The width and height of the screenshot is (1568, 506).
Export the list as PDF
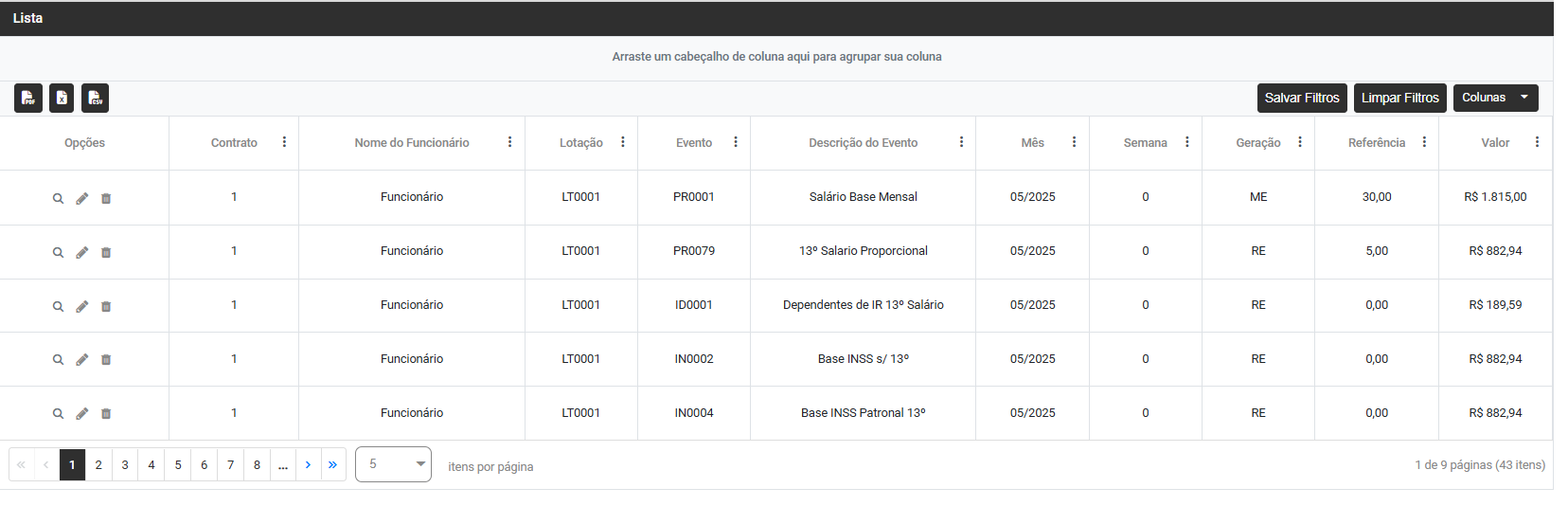(x=28, y=98)
